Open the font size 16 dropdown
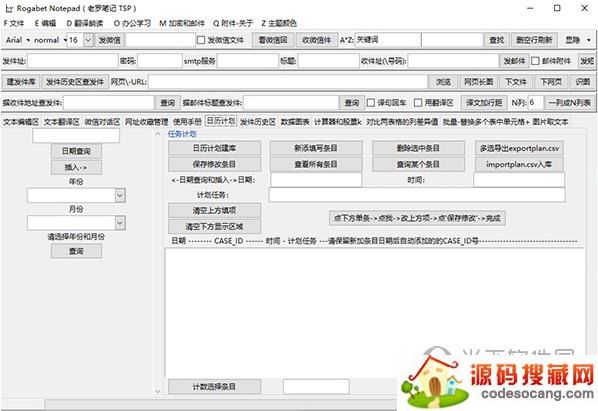 [x=88, y=40]
